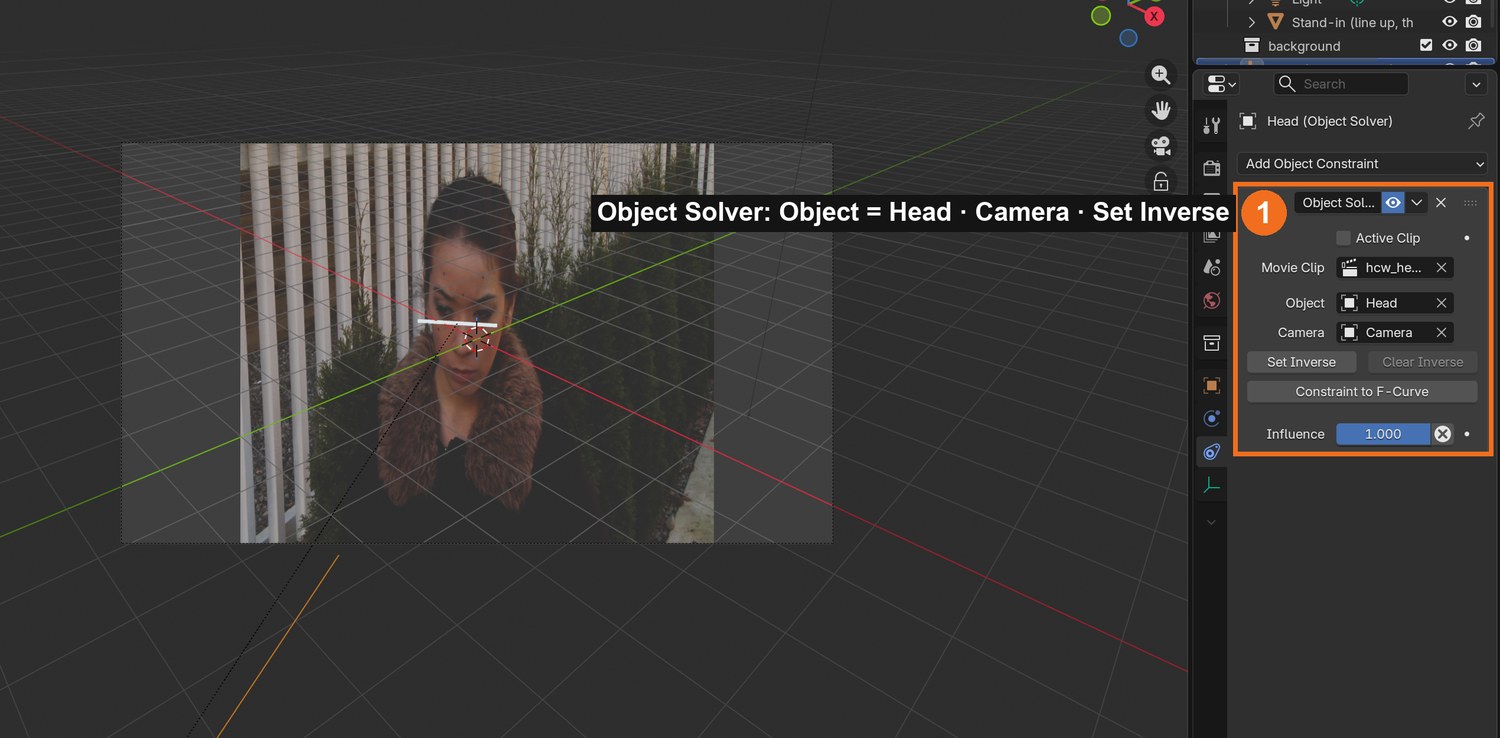Disable background collection in renders
The width and height of the screenshot is (1500, 738).
click(x=1473, y=46)
